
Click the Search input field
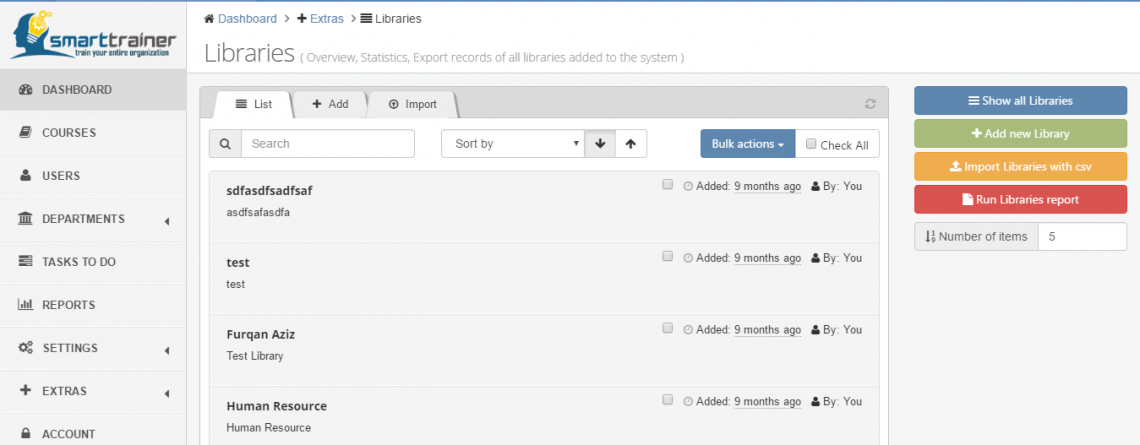tap(327, 144)
